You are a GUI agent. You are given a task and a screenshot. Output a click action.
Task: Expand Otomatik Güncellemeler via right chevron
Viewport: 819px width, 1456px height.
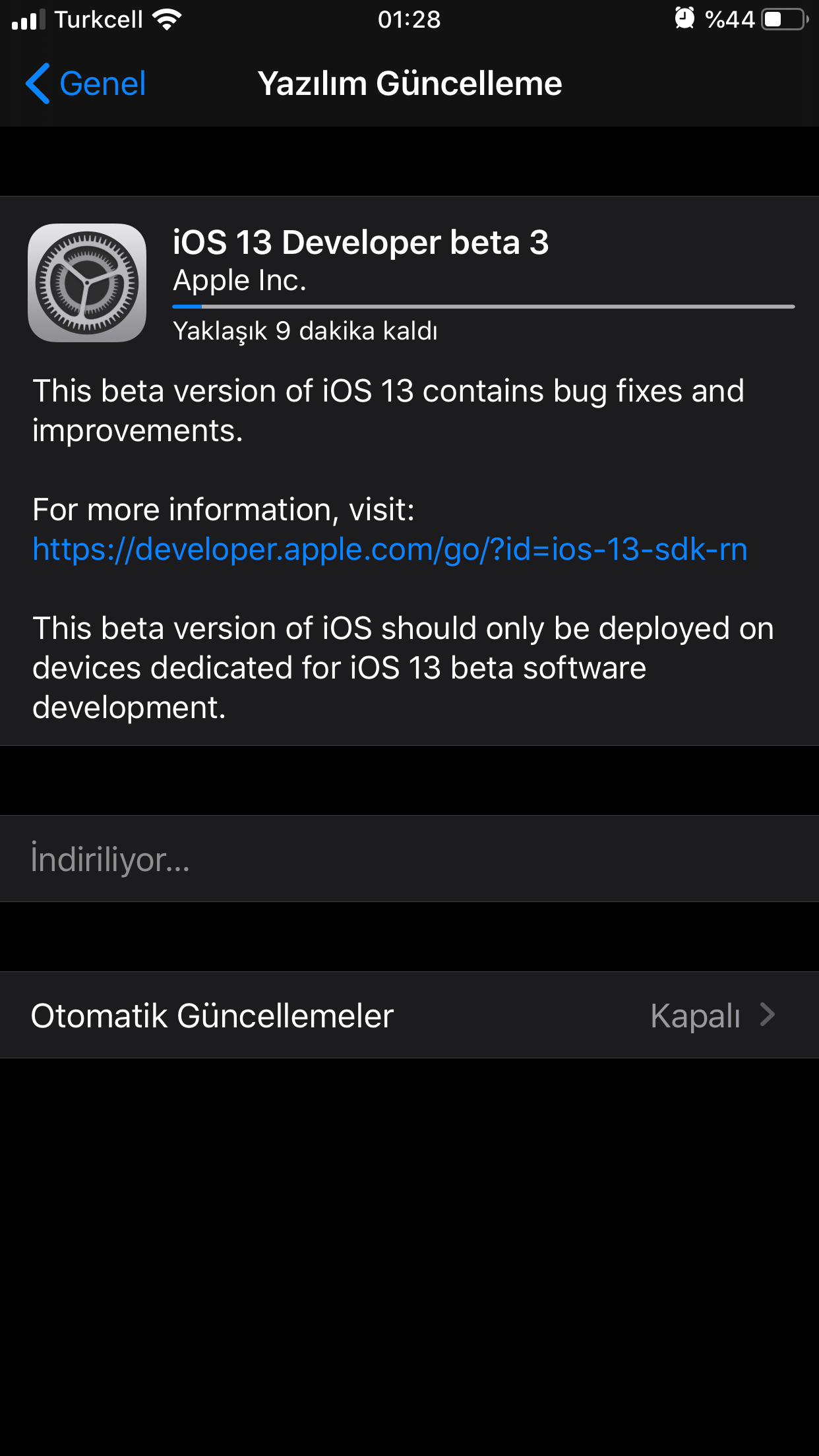767,1015
